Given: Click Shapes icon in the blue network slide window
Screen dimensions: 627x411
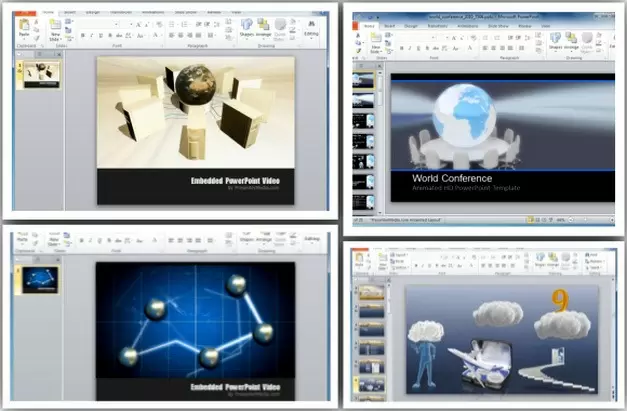Looking at the screenshot, I should point(247,241).
